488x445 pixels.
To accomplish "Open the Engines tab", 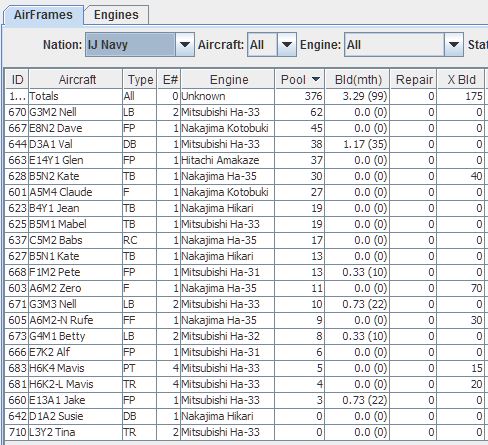I will [x=116, y=15].
